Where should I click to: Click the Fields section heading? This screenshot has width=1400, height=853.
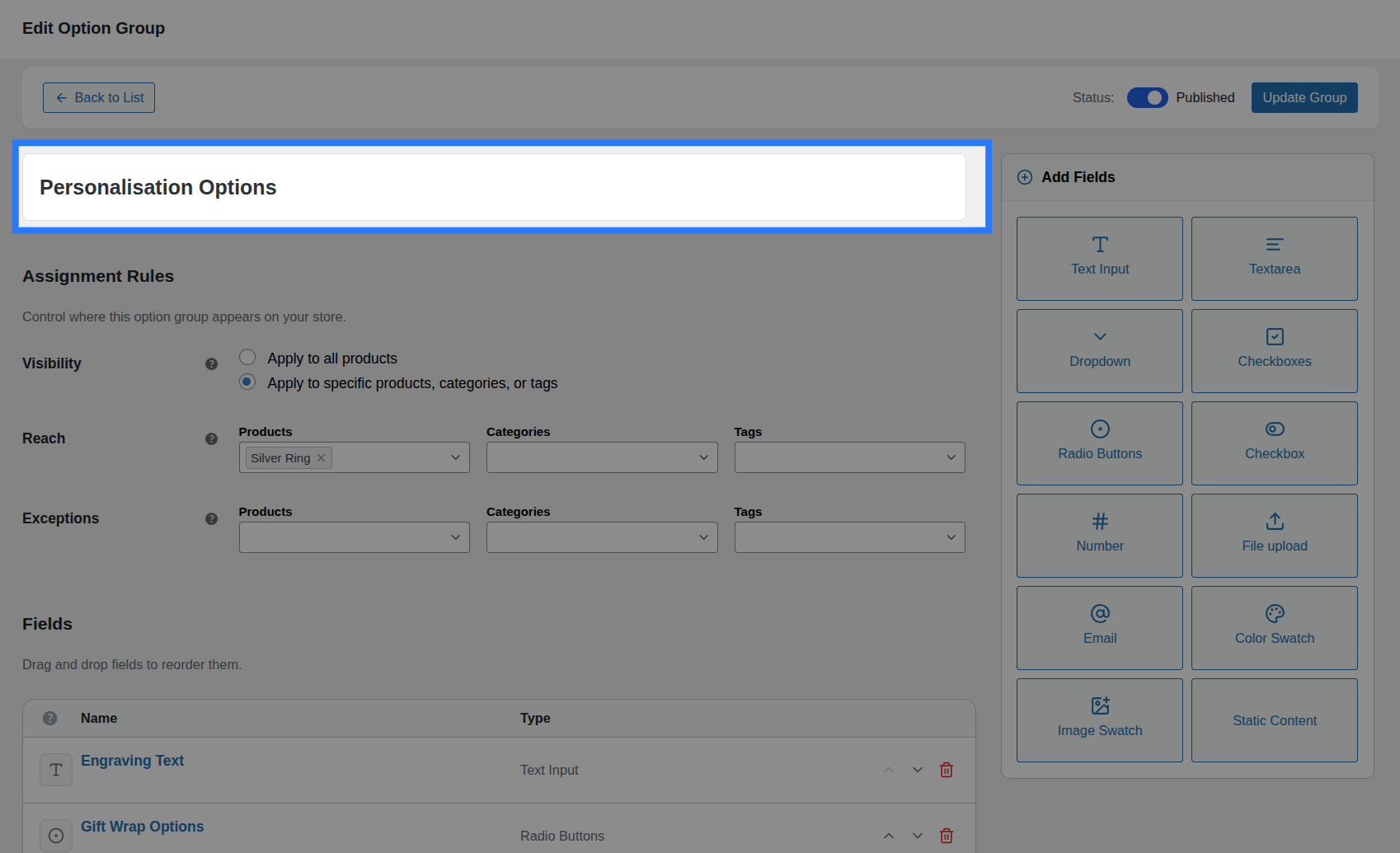click(x=47, y=624)
